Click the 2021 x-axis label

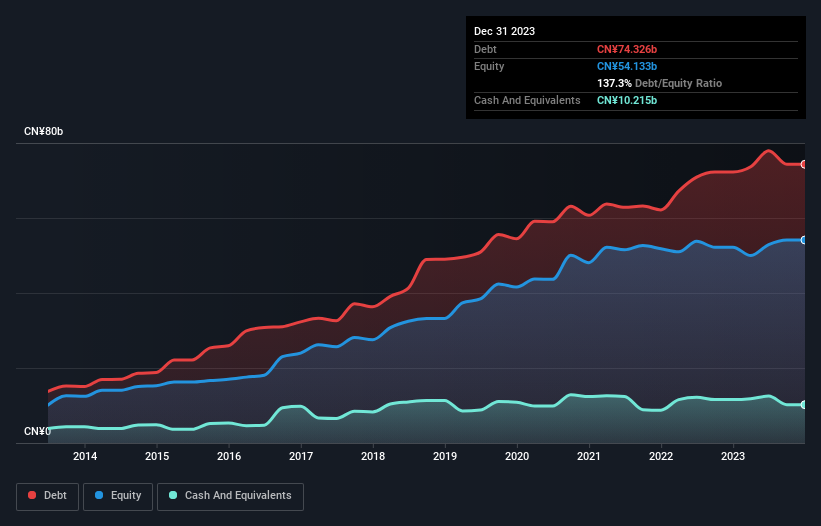pyautogui.click(x=589, y=456)
